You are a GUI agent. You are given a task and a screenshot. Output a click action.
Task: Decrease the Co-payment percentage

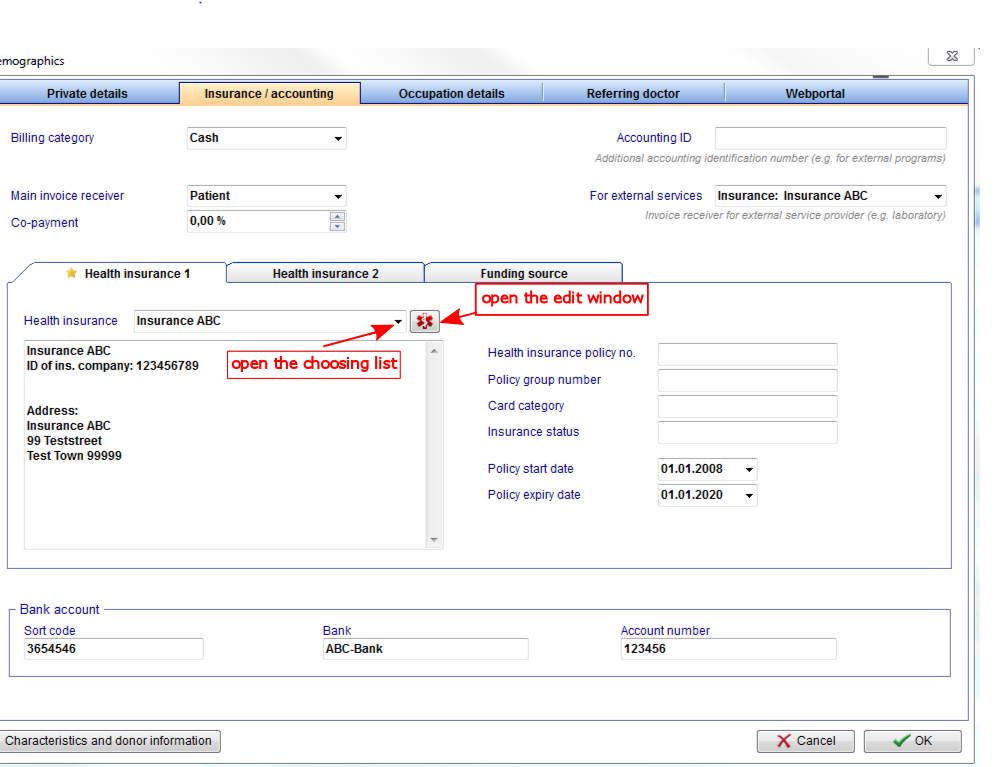tap(337, 227)
